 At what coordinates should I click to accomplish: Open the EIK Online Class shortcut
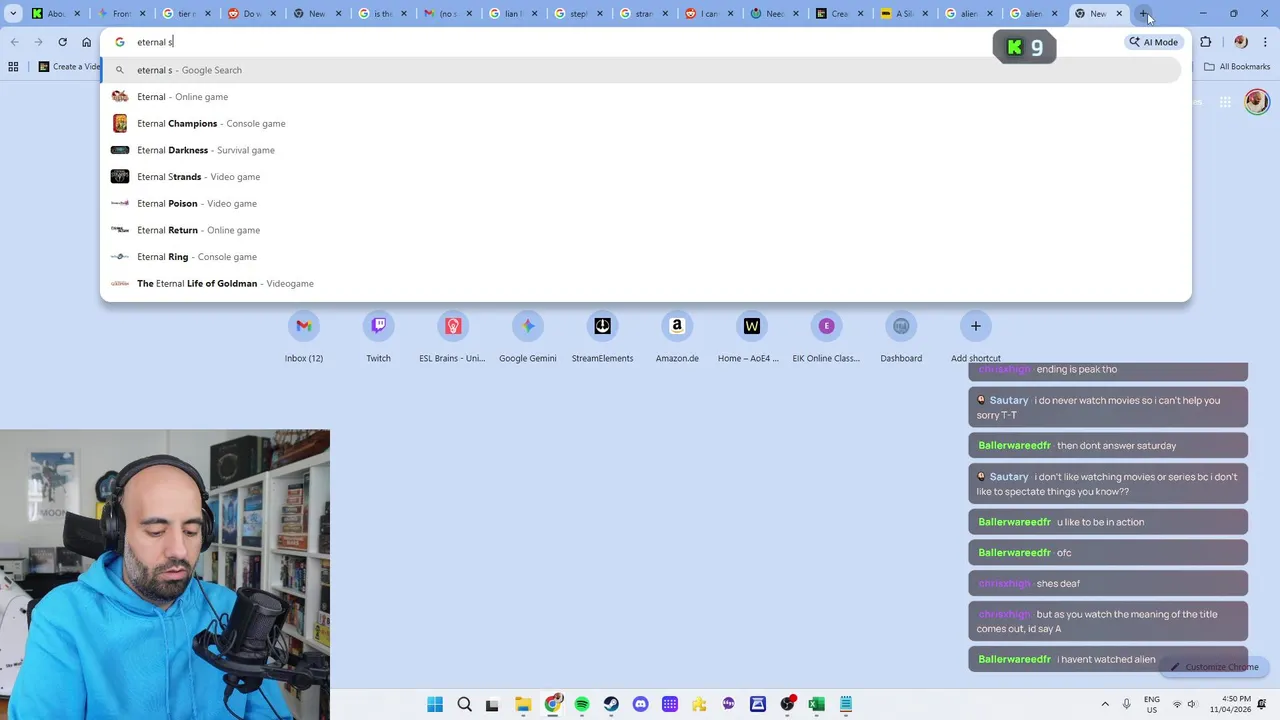click(826, 336)
